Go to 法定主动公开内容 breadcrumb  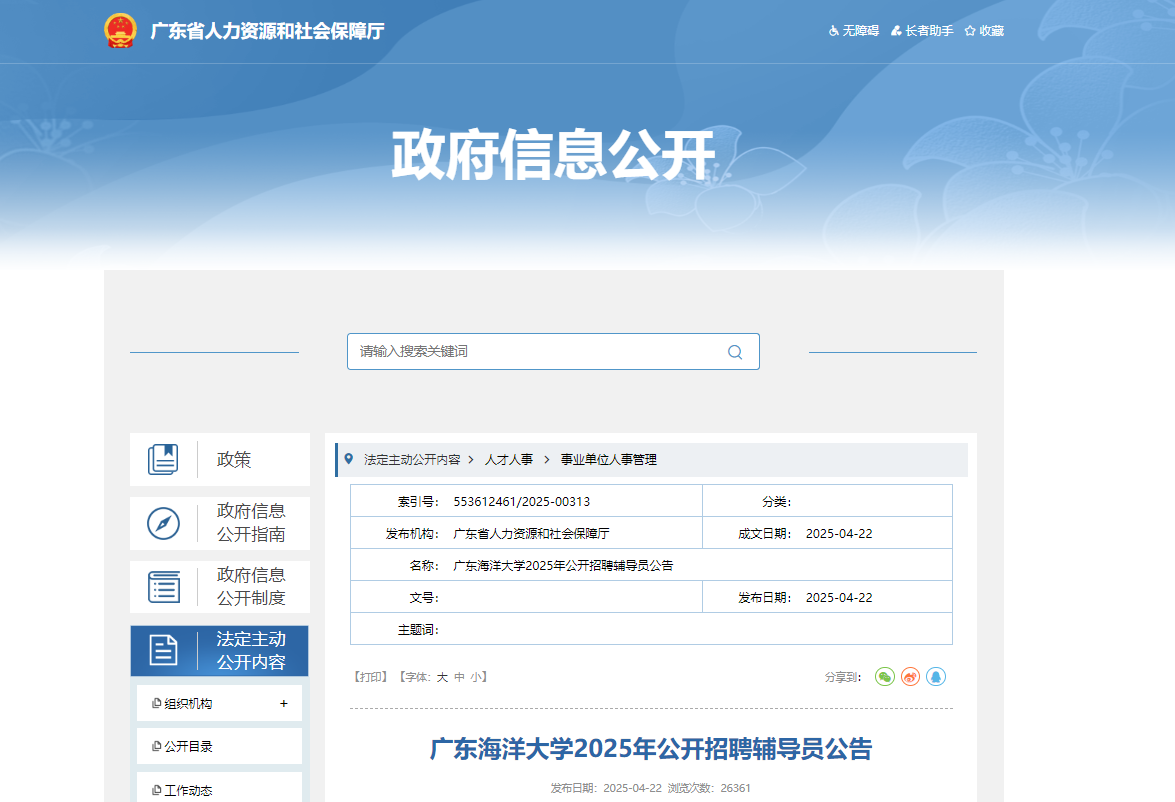[412, 459]
